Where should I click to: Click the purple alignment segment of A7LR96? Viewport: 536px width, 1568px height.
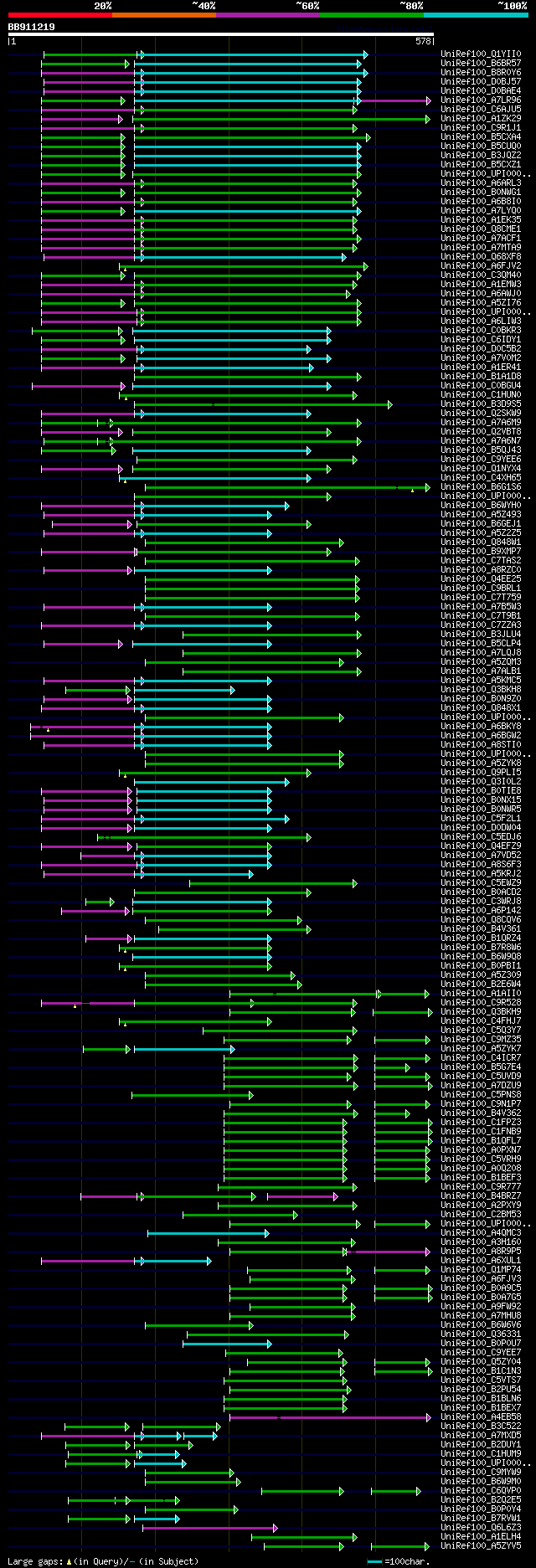[394, 100]
